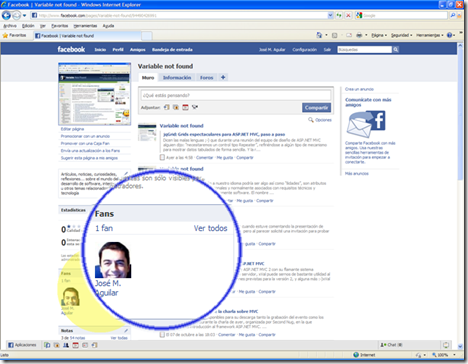Click the fourth attach icon after Adjuntar
The width and height of the screenshot is (468, 364).
195,107
